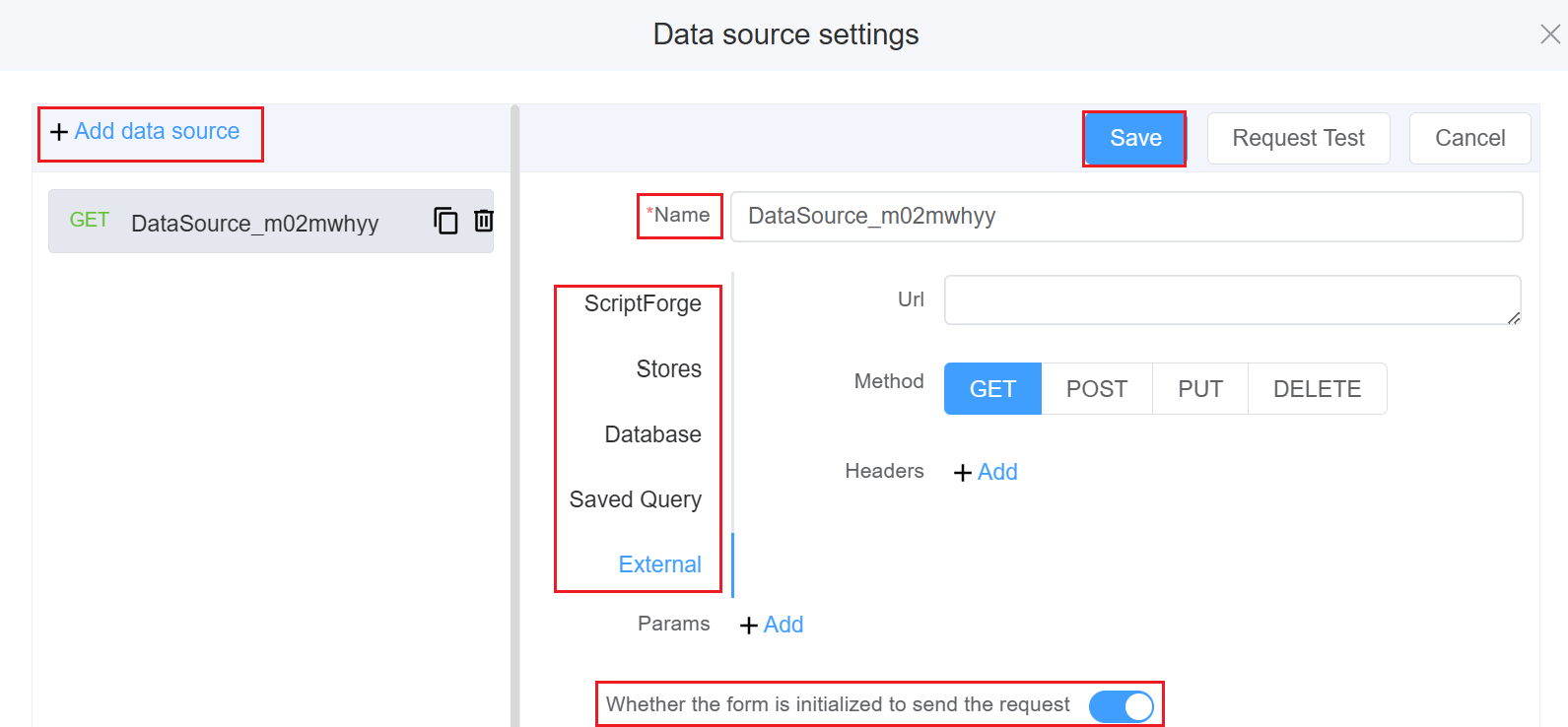
Task: Open the ScriptForge tab
Action: (x=643, y=303)
